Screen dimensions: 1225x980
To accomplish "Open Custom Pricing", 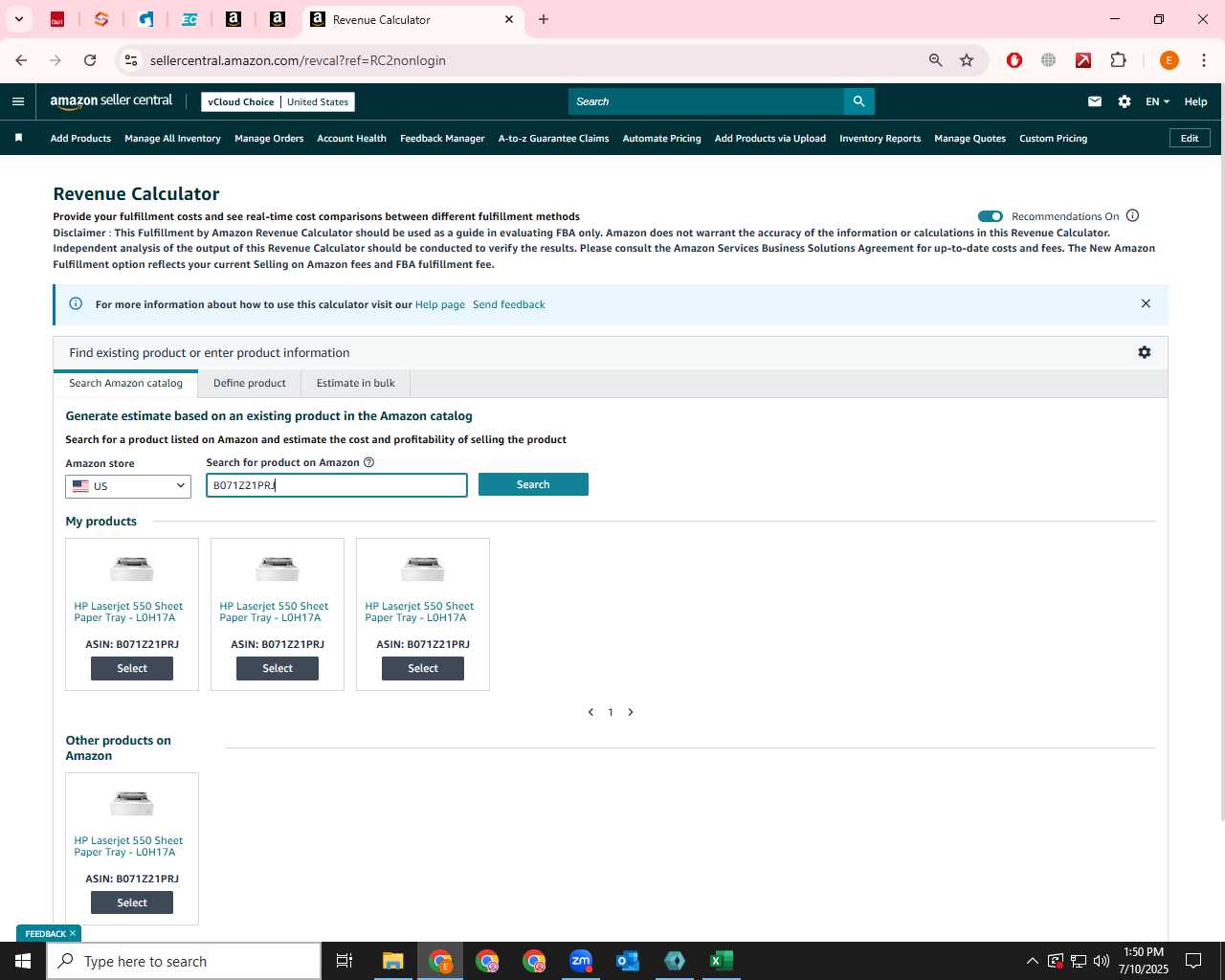I will click(1053, 138).
